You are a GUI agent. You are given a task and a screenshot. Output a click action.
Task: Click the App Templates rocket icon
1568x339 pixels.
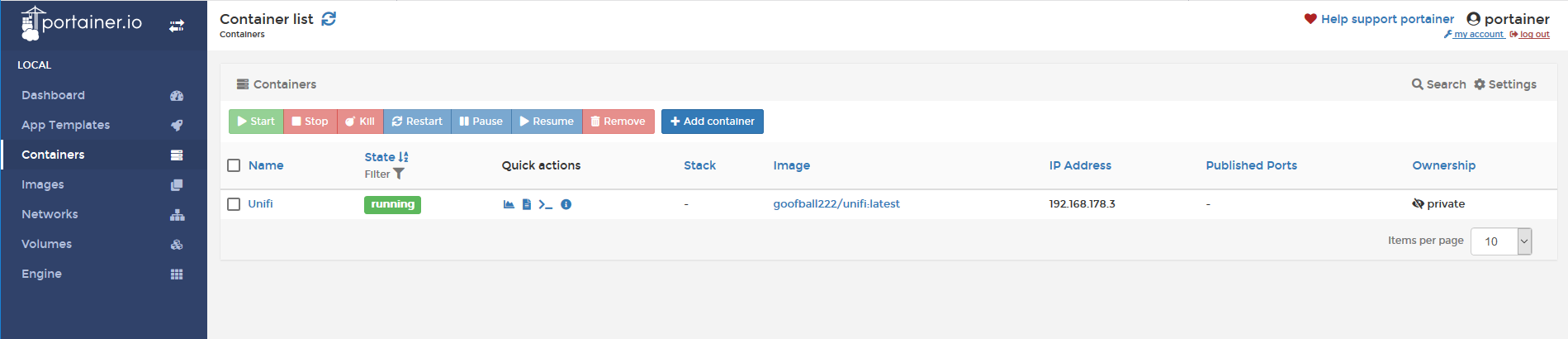point(177,126)
